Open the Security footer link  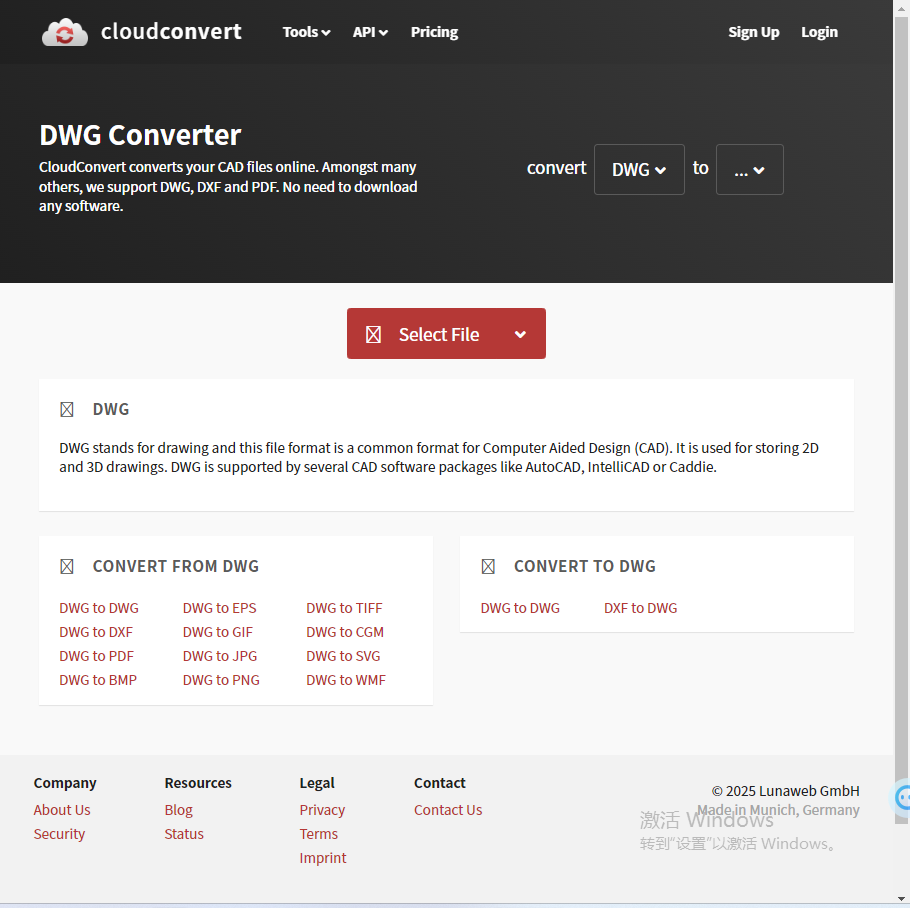click(59, 834)
